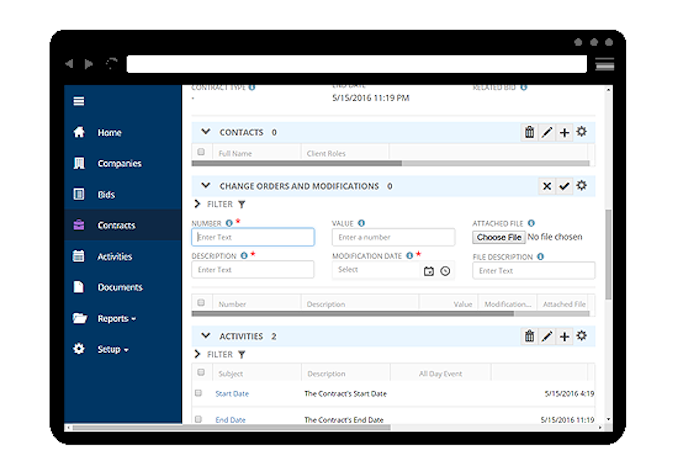Open the Start Date activity link
This screenshot has height=450, width=678.
(232, 394)
